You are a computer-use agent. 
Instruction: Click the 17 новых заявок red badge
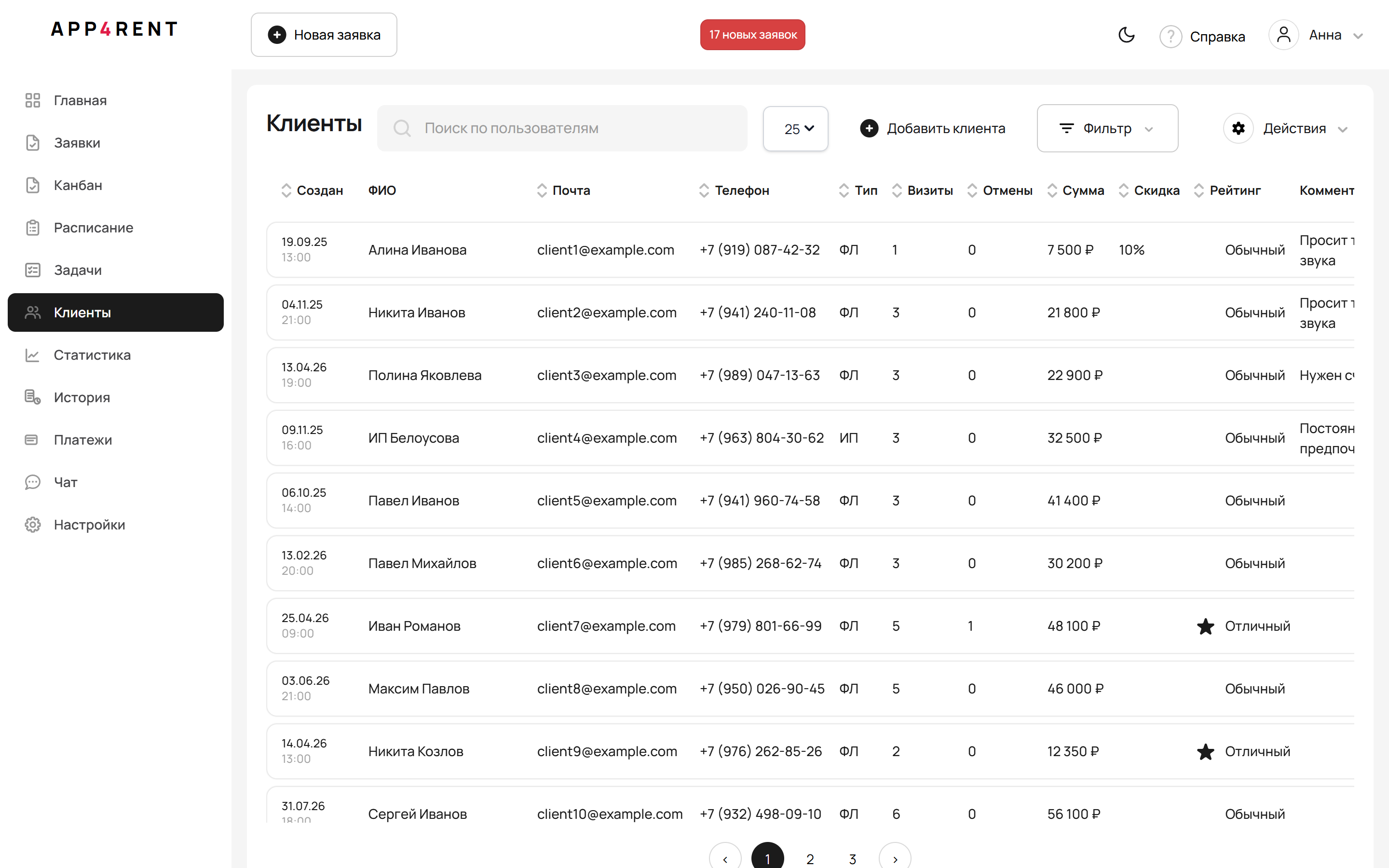pyautogui.click(x=752, y=35)
